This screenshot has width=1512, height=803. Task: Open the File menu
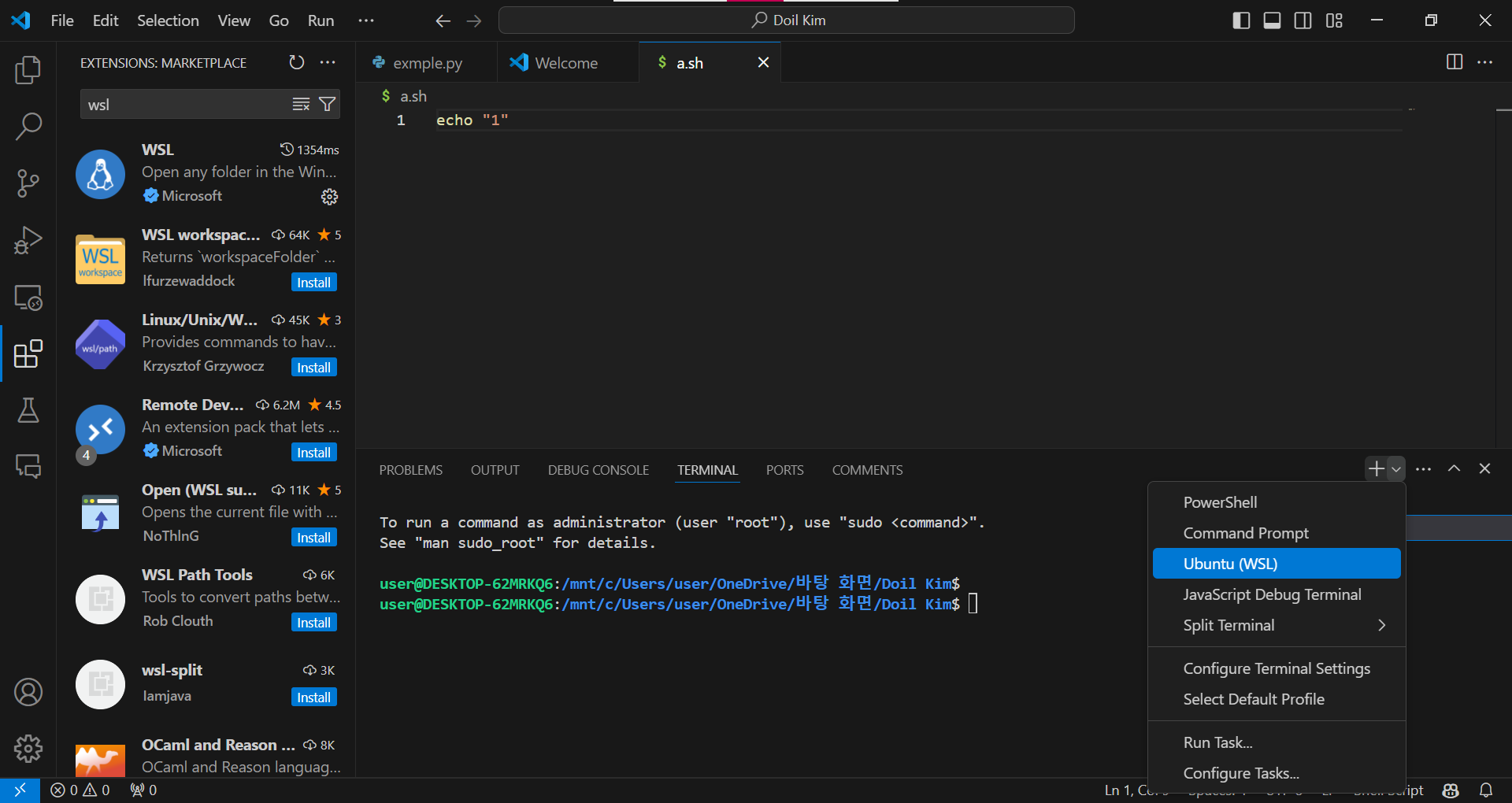pyautogui.click(x=62, y=20)
